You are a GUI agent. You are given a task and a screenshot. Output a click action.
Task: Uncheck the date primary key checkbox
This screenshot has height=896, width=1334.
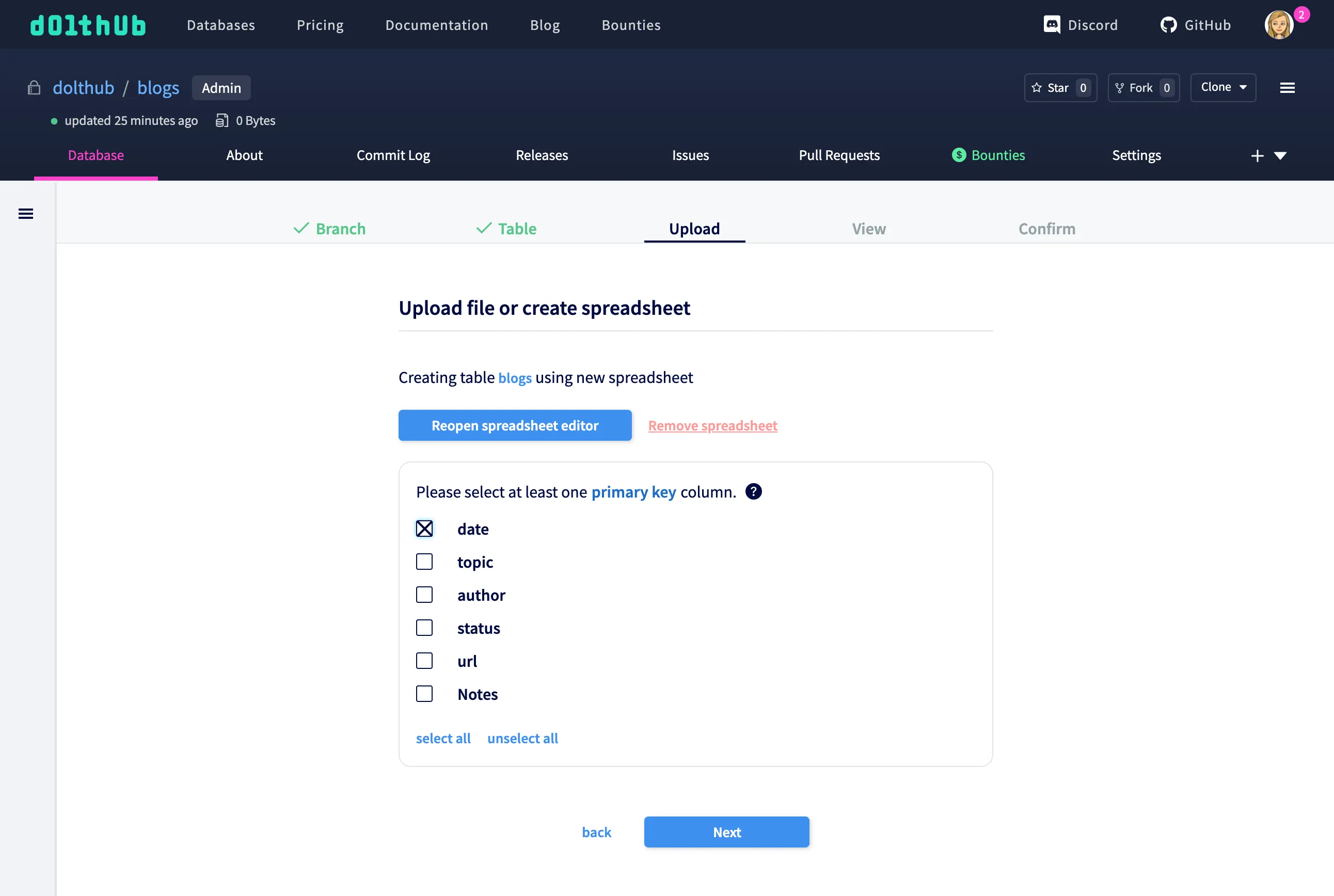424,529
